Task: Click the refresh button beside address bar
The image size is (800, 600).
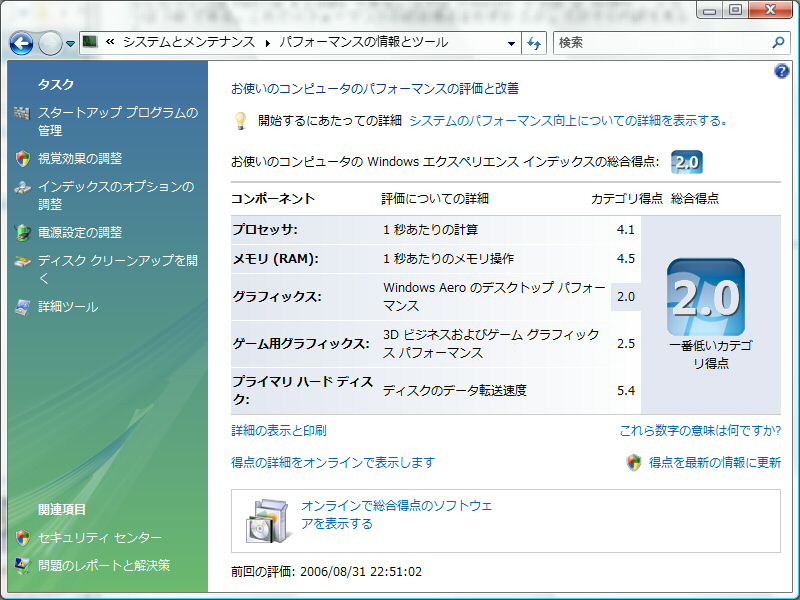Action: (534, 43)
